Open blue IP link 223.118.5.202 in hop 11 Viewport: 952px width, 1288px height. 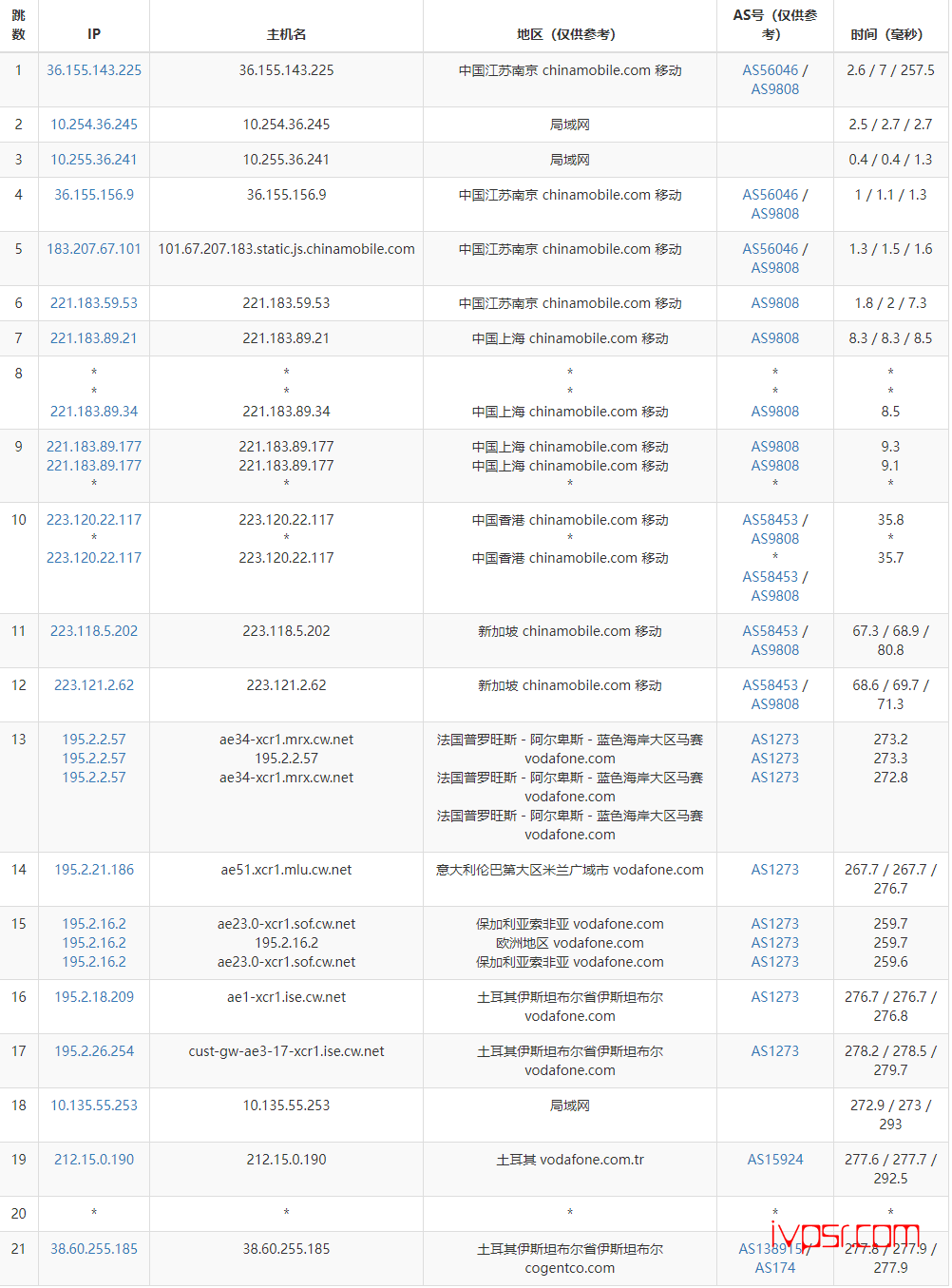tap(94, 631)
